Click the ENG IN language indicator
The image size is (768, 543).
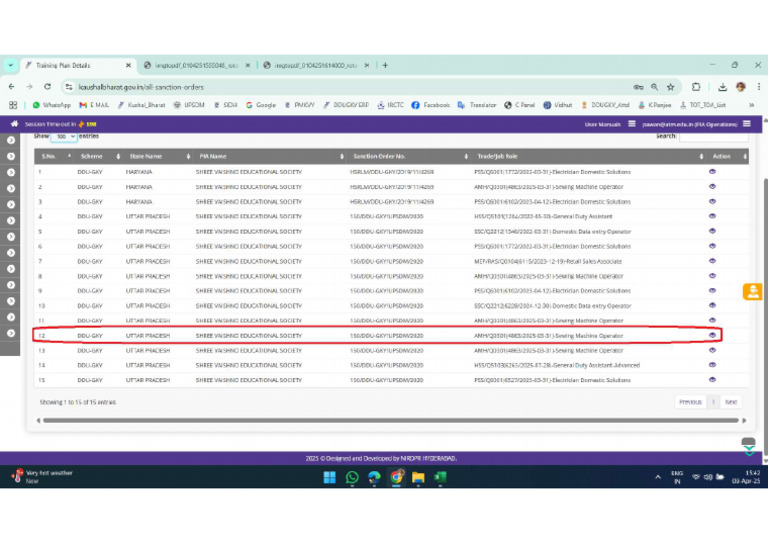677,477
